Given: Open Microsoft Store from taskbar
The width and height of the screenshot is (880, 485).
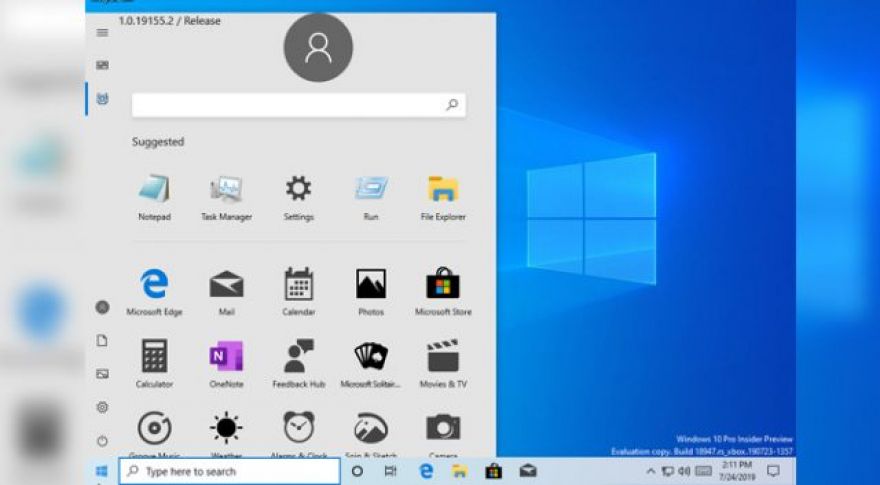Looking at the screenshot, I should coord(493,471).
